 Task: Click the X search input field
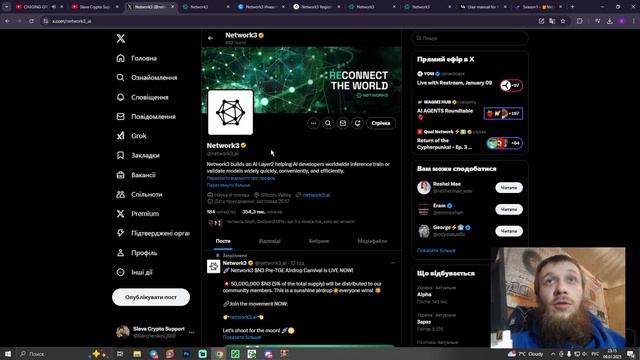coord(470,38)
